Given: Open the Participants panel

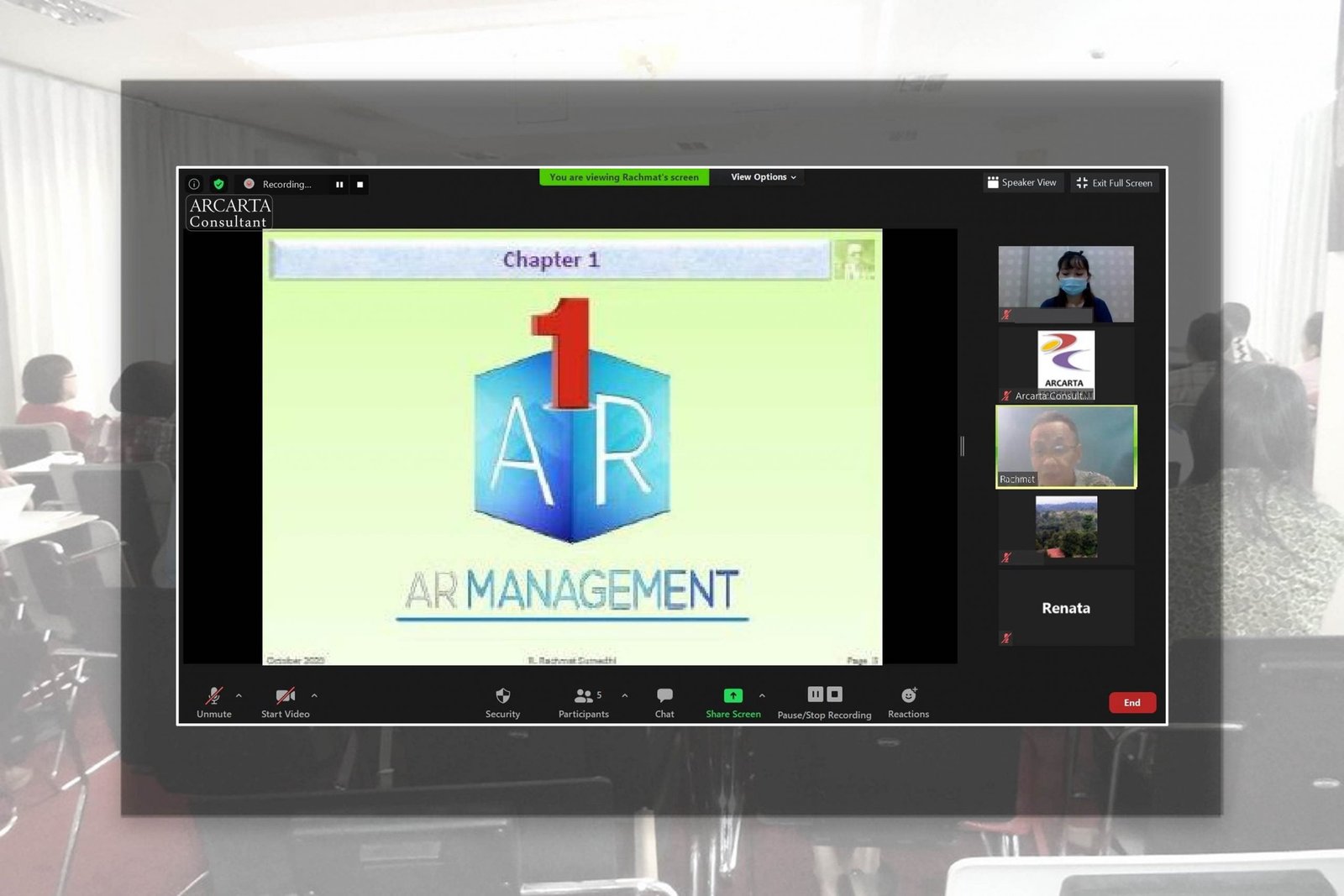Looking at the screenshot, I should click(x=583, y=702).
